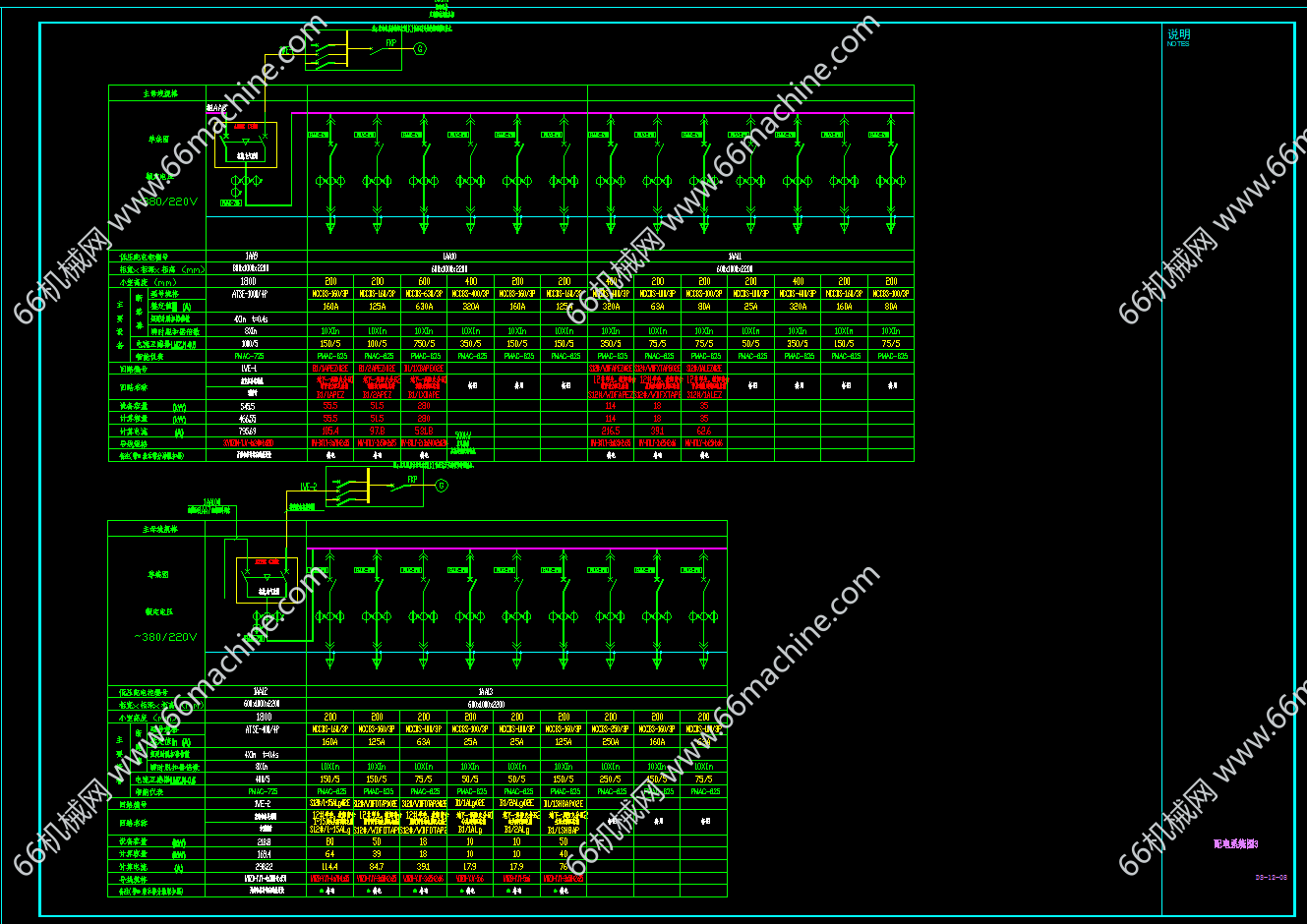Viewport: 1307px width, 924px height.
Task: Click the 250A rating cell in the lower table
Action: (x=610, y=742)
